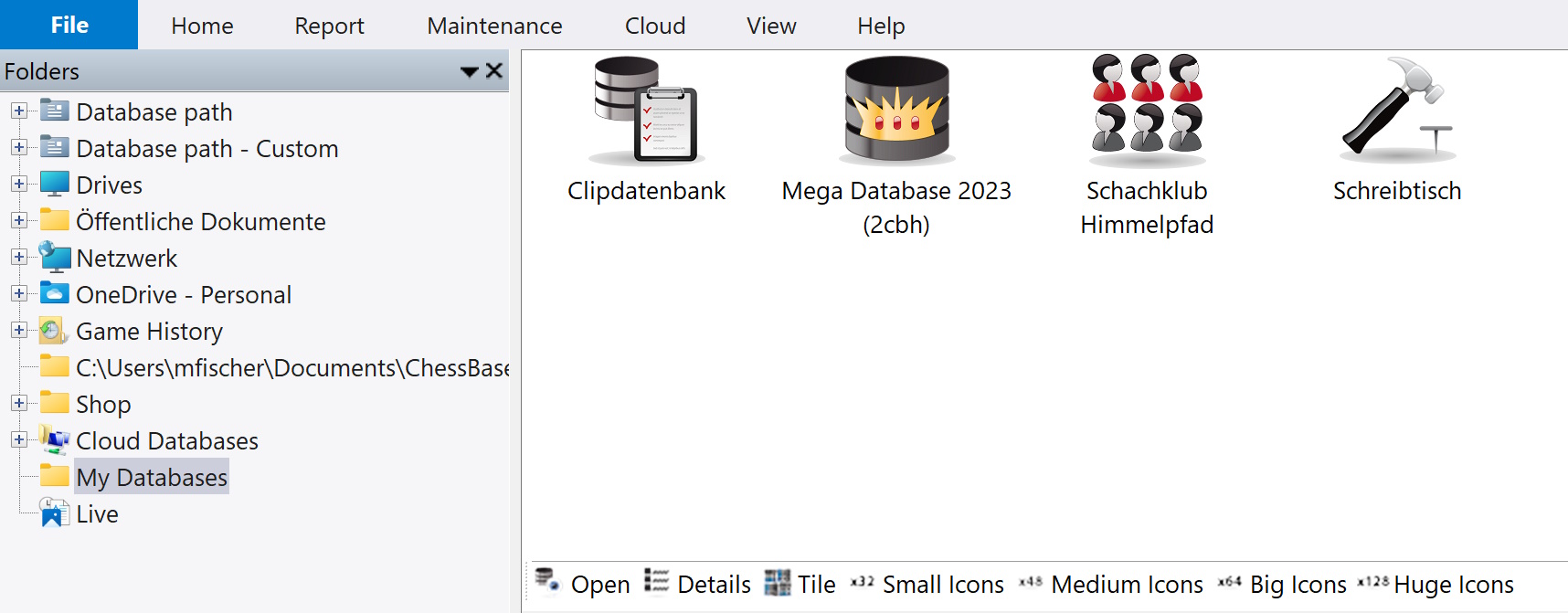Image resolution: width=1568 pixels, height=613 pixels.
Task: Click the Database path folder icon
Action: [x=55, y=111]
